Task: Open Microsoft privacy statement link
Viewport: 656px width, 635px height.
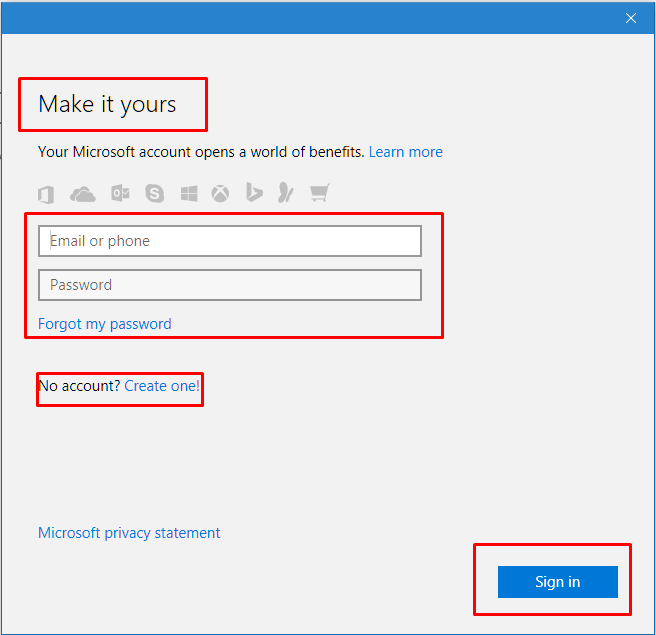Action: coord(129,533)
